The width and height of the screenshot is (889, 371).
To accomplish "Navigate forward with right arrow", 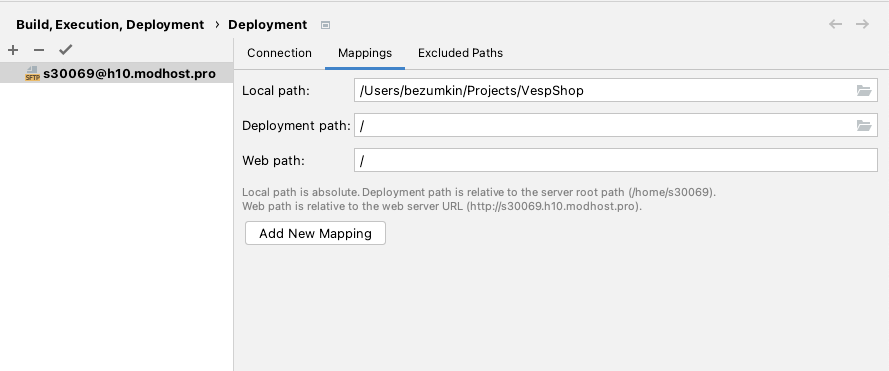I will [862, 24].
